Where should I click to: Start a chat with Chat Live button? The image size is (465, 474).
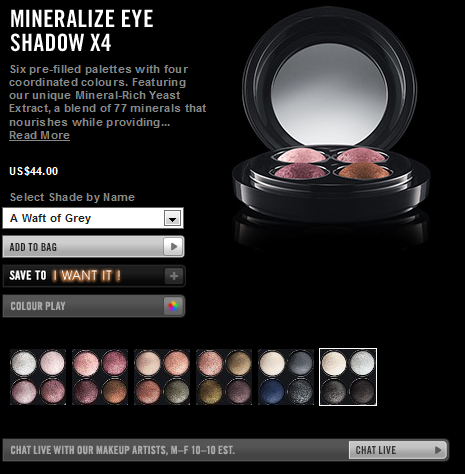pos(398,450)
